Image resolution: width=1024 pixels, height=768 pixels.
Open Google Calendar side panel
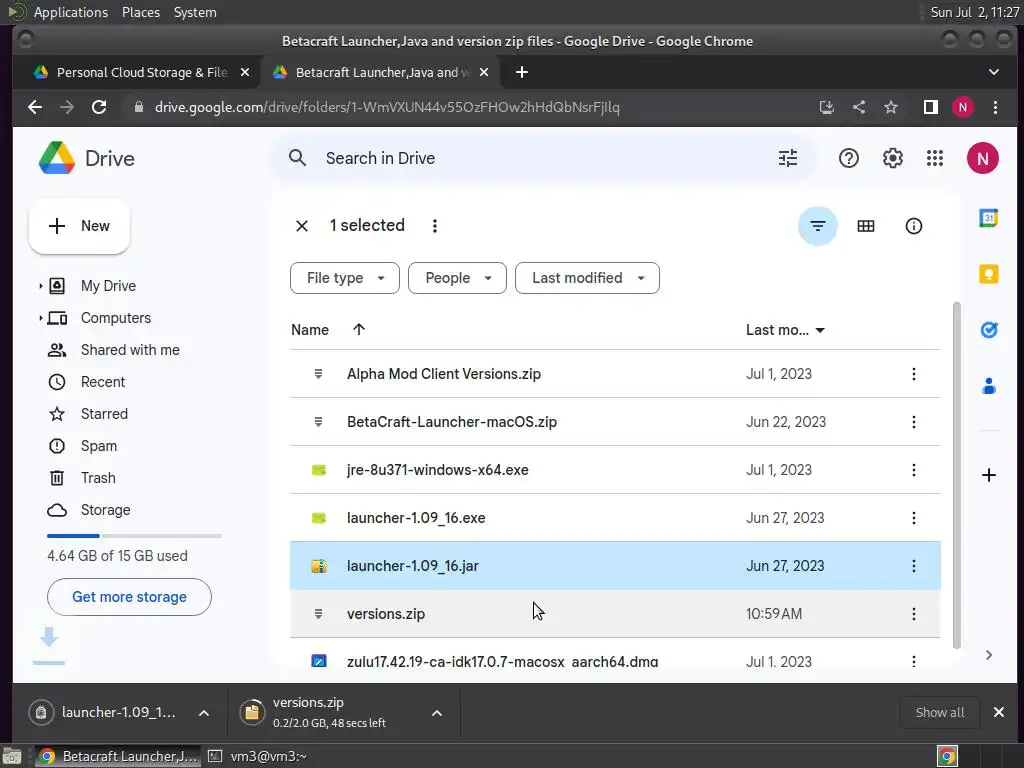click(988, 218)
